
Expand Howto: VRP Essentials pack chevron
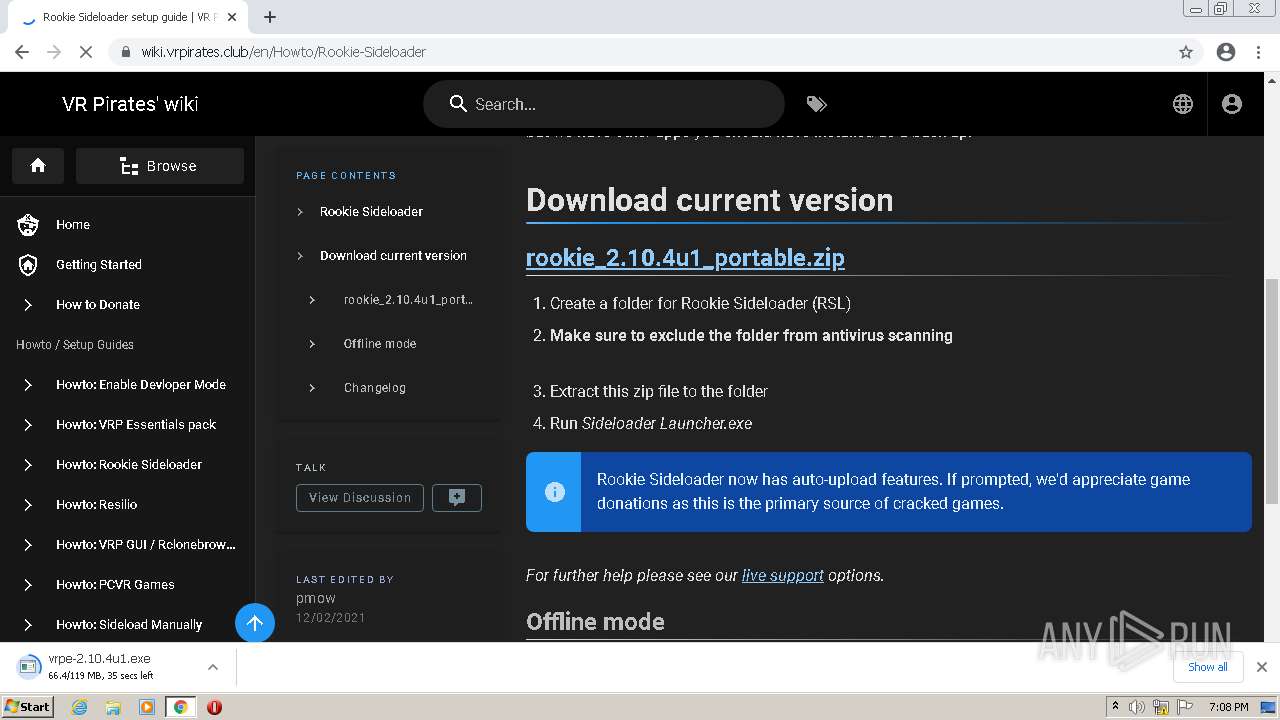28,425
